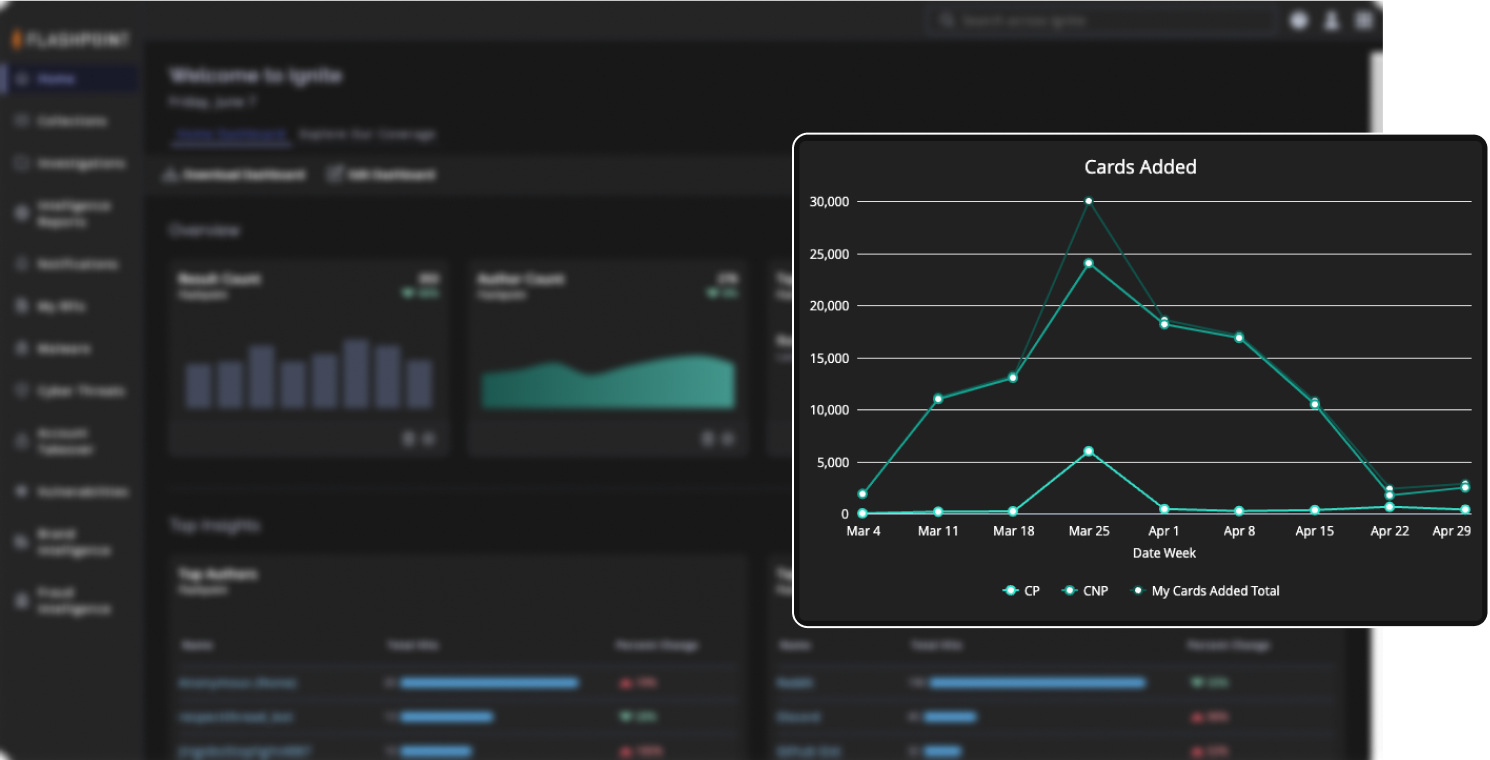Switch to Explore Our Coverage tab
The width and height of the screenshot is (1490, 760).
[x=367, y=134]
